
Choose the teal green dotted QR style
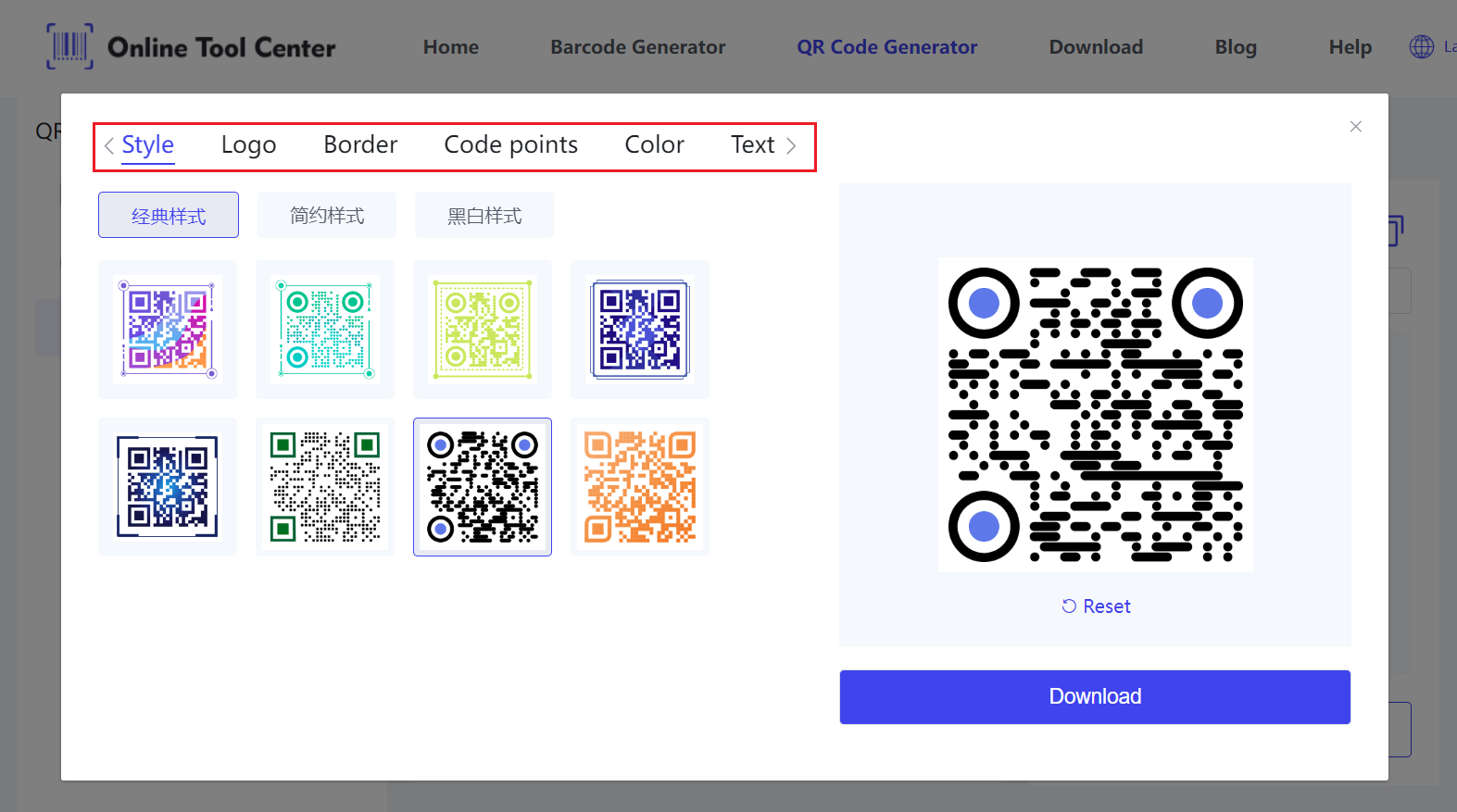pyautogui.click(x=325, y=330)
